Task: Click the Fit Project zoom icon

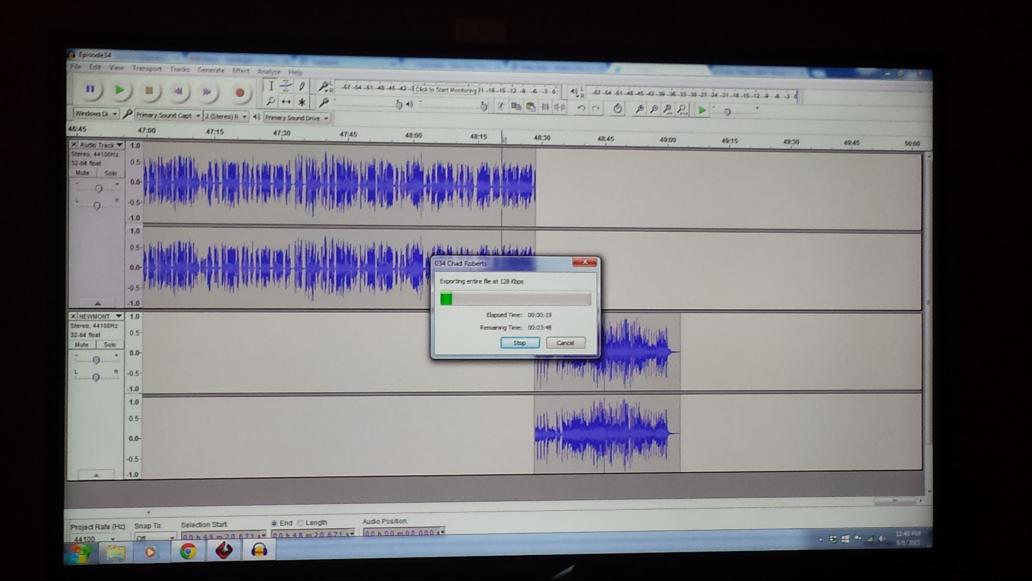Action: point(683,110)
